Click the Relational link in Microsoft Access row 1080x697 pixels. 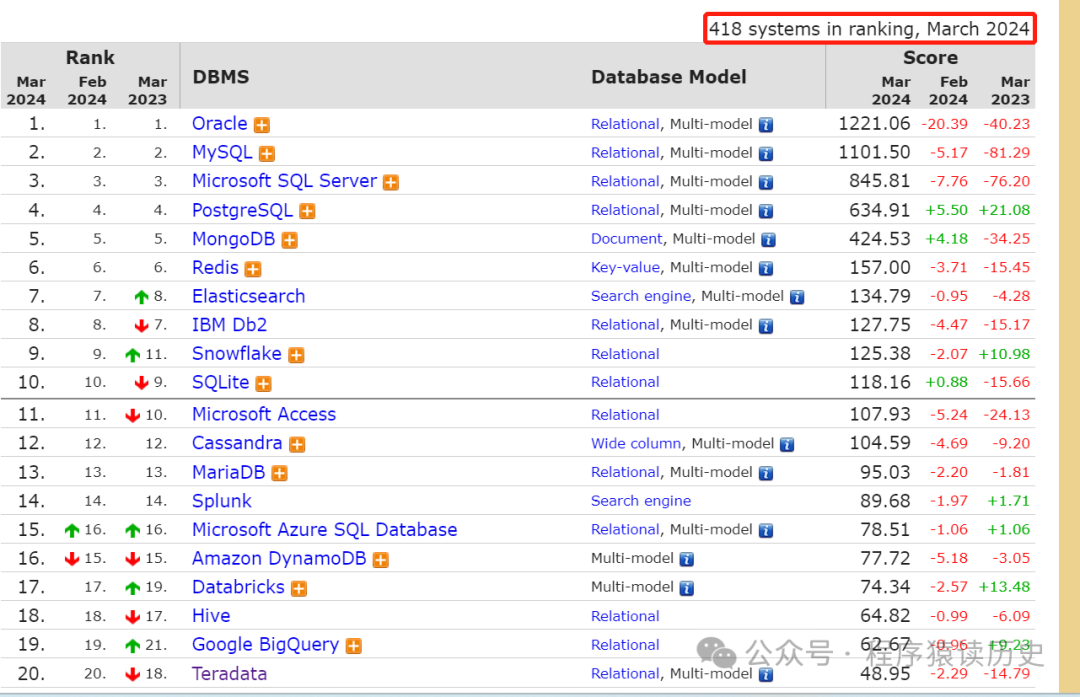(x=625, y=415)
